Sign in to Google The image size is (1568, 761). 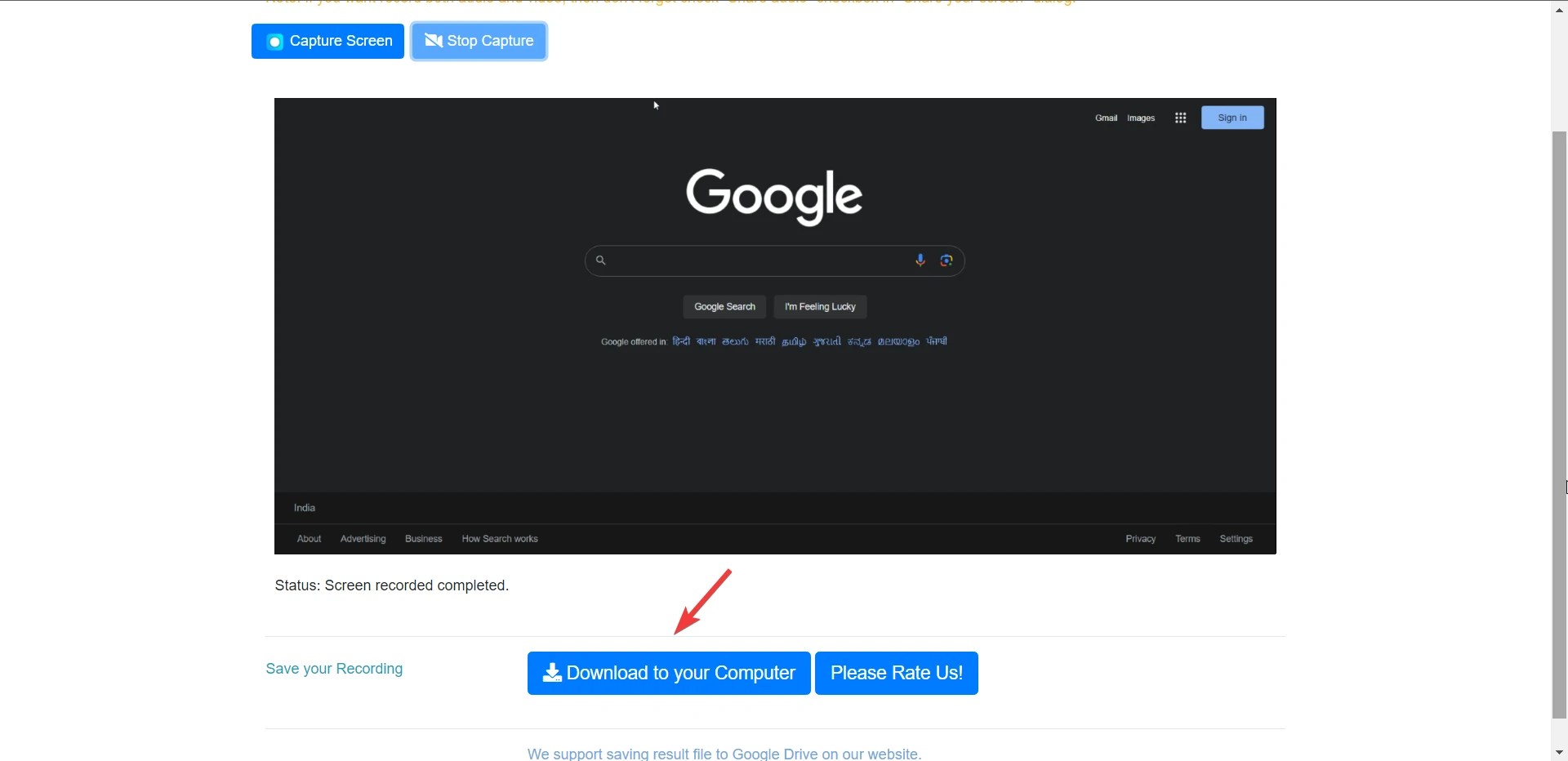1232,117
